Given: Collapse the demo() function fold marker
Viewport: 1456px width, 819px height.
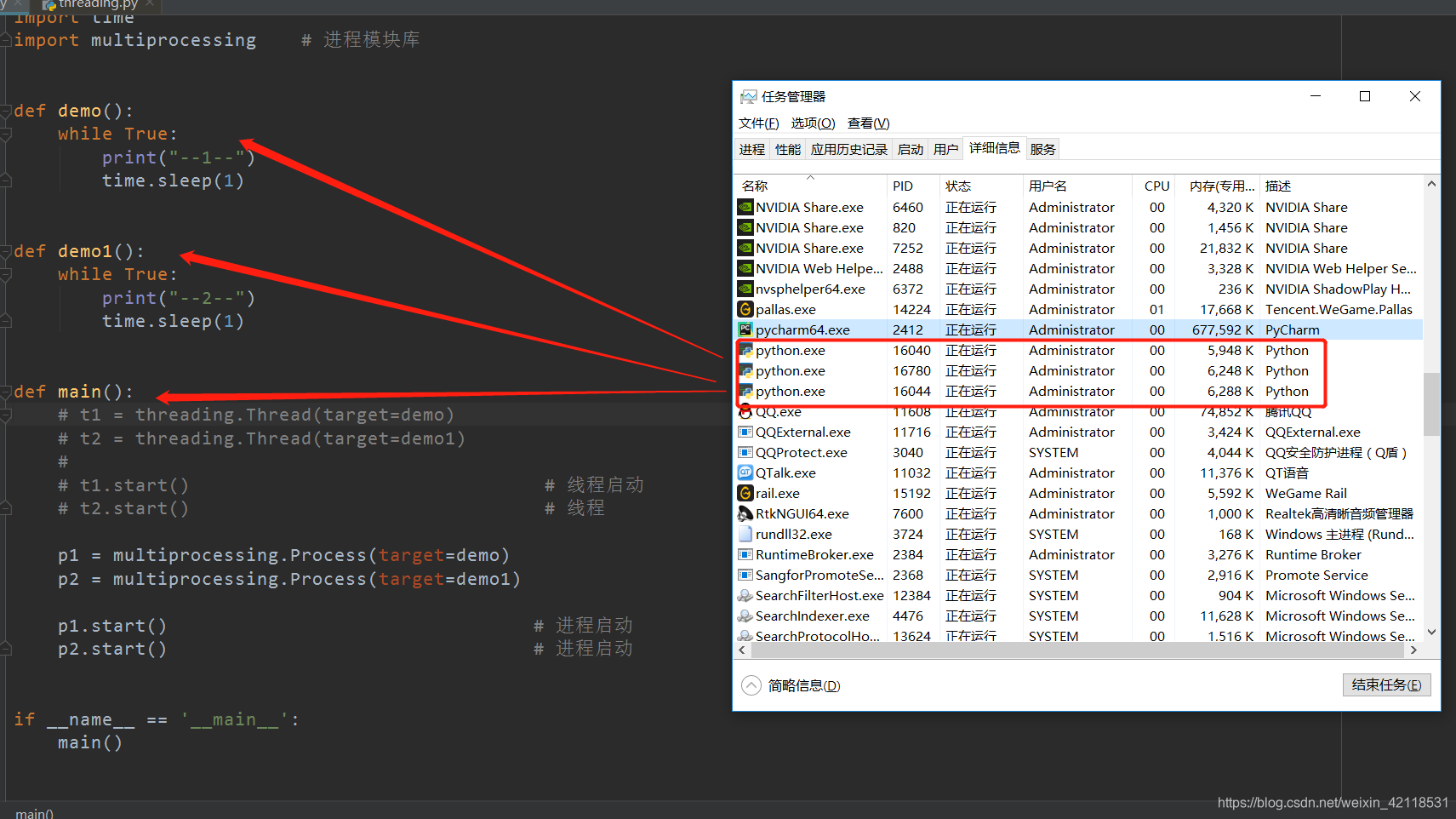Looking at the screenshot, I should (6, 111).
